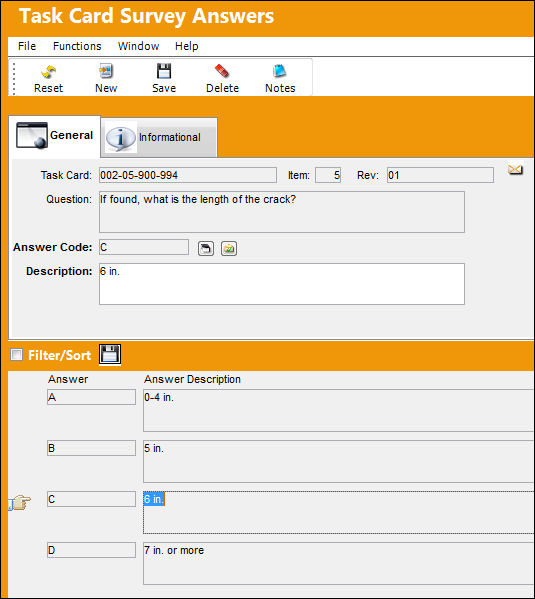Enable the Filter/Sort checkbox
Screen dimensions: 535x599
16,355
